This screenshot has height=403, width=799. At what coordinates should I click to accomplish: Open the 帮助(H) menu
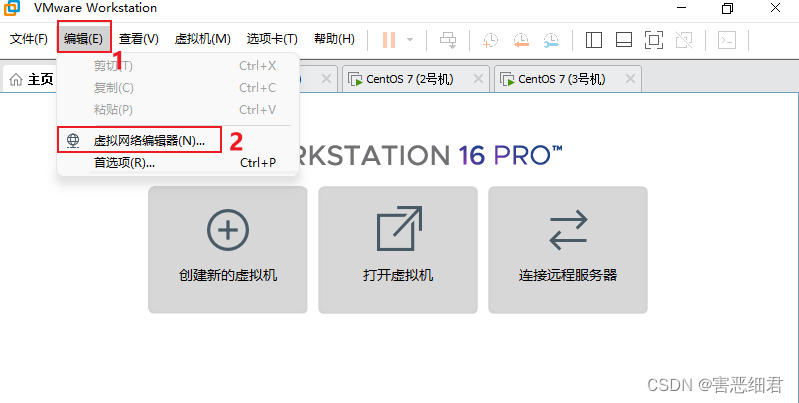[x=334, y=39]
